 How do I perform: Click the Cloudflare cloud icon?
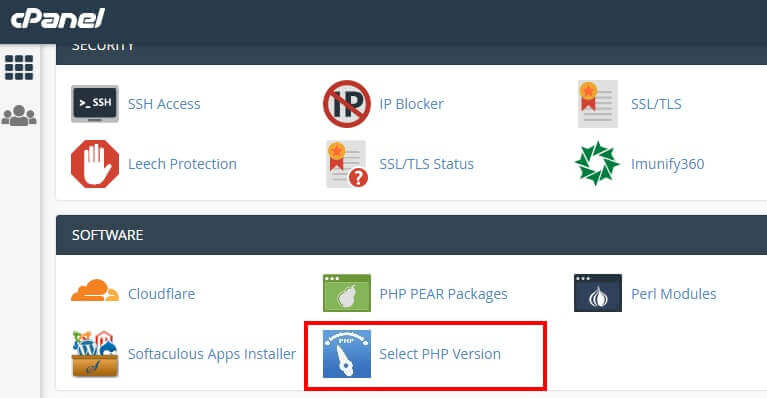coord(95,291)
